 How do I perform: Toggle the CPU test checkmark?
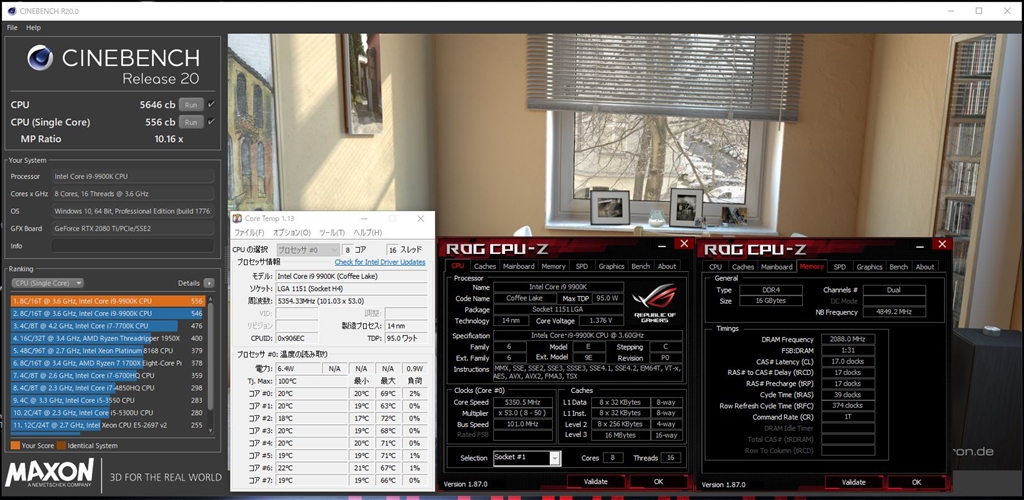[211, 104]
